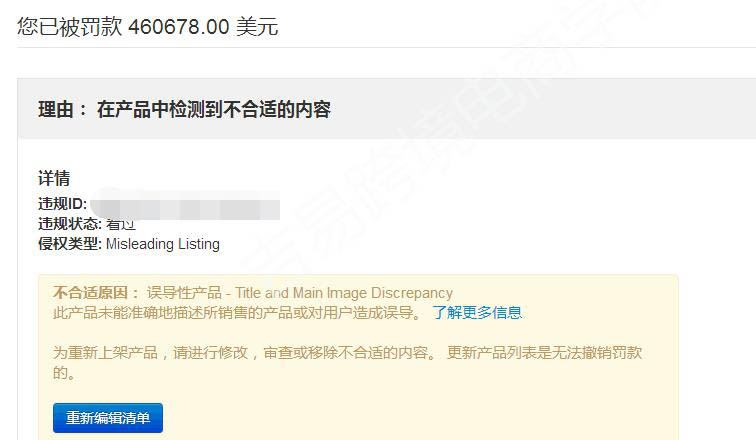Select the fine amount 460678.00
This screenshot has height=440, width=756.
tap(179, 27)
